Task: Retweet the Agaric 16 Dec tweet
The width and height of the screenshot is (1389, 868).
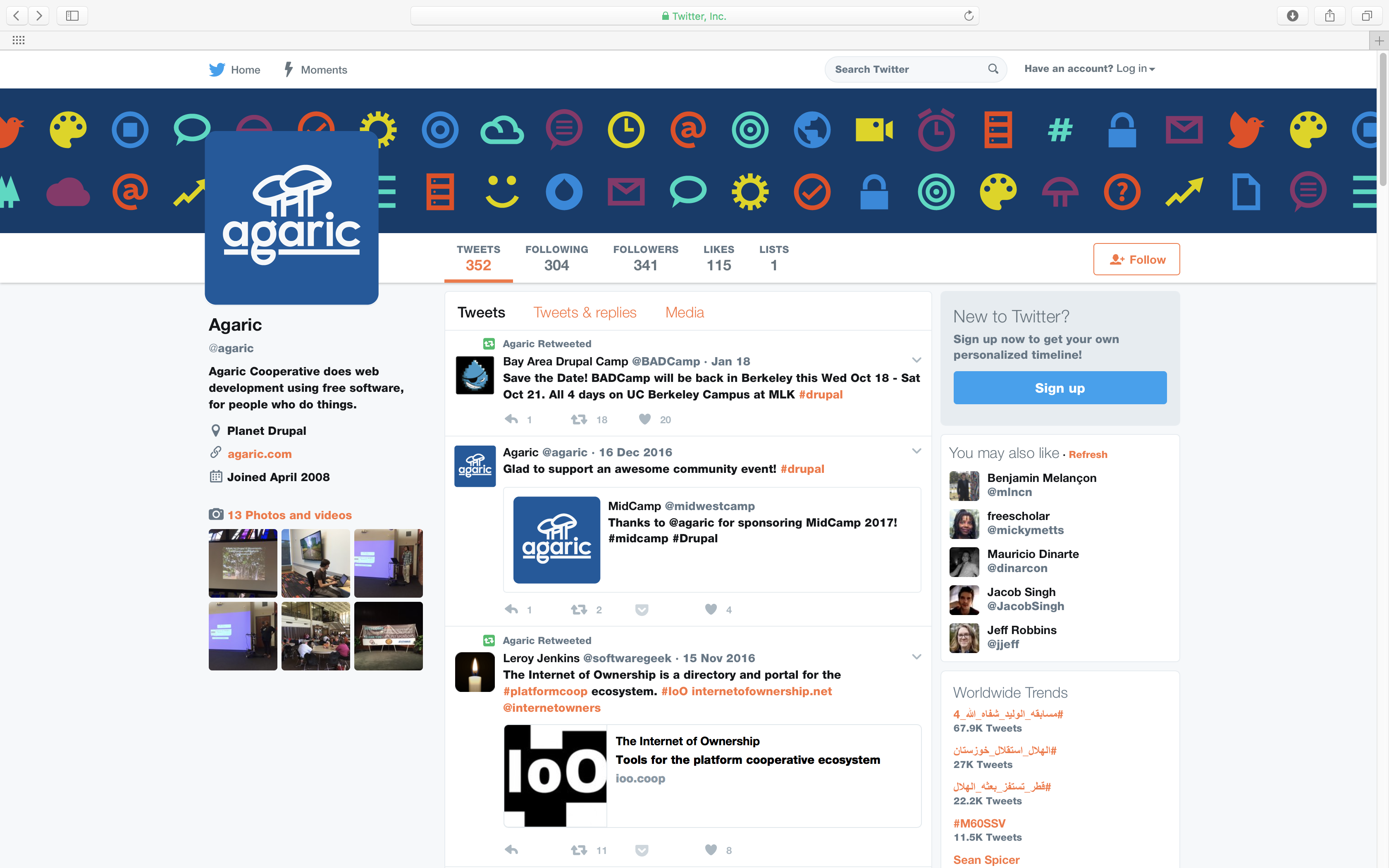Action: [x=579, y=610]
